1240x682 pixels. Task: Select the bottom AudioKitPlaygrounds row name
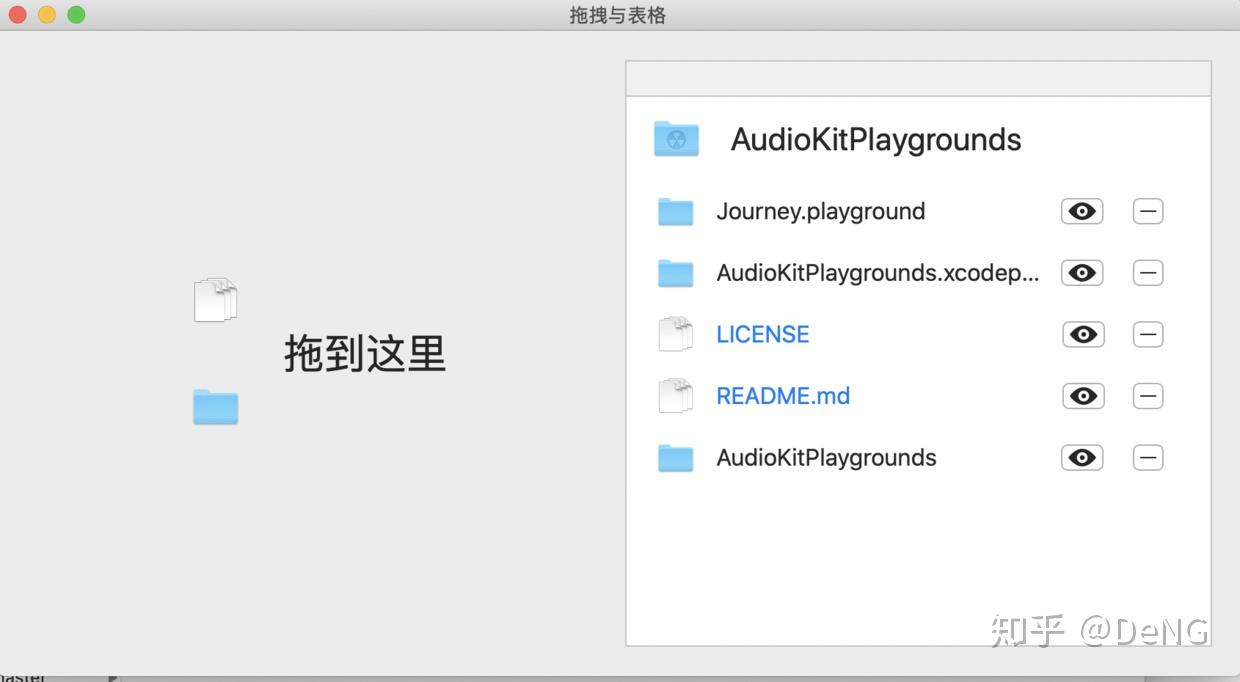[826, 458]
